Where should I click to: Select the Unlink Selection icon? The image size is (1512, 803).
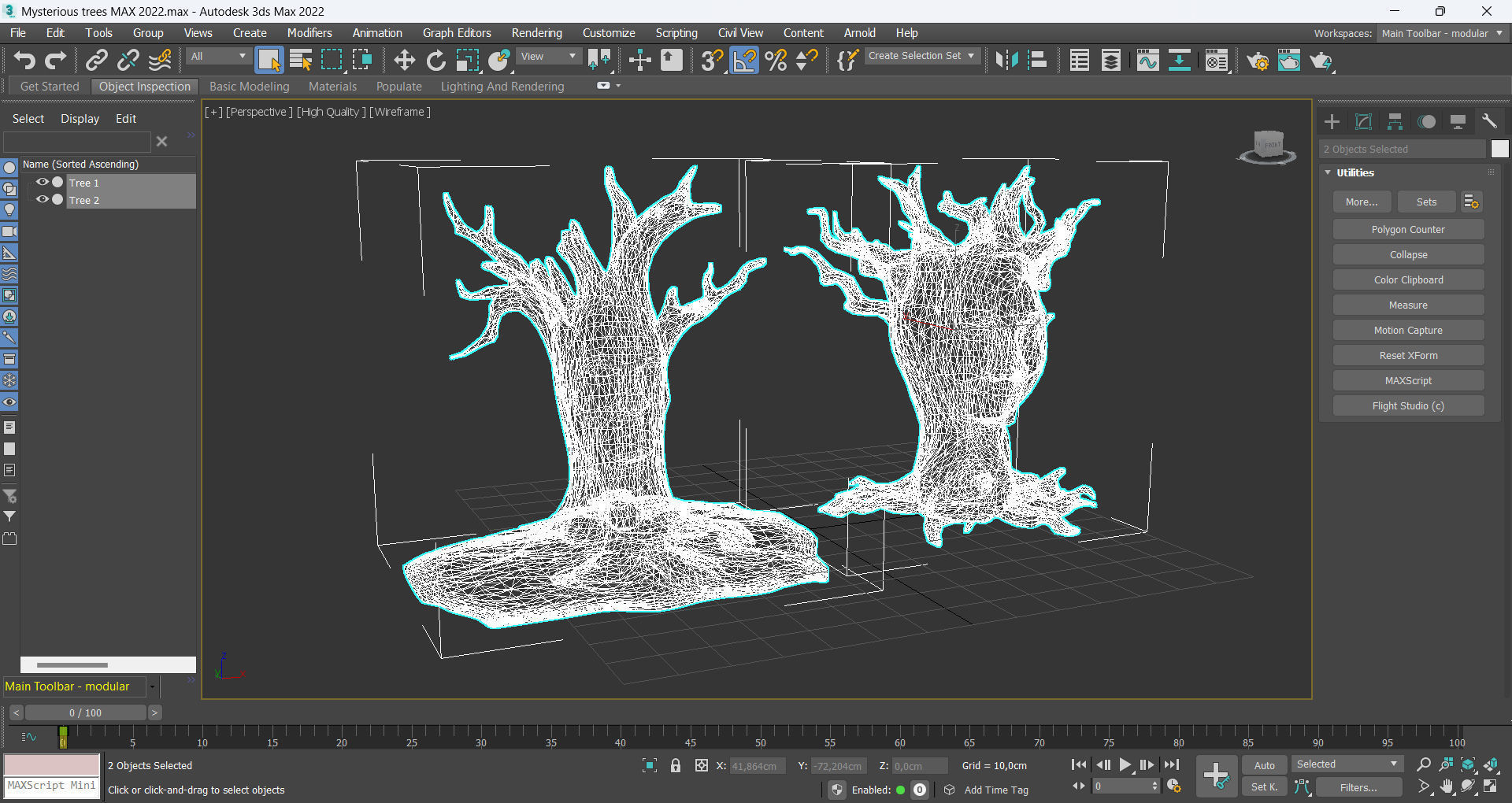128,61
